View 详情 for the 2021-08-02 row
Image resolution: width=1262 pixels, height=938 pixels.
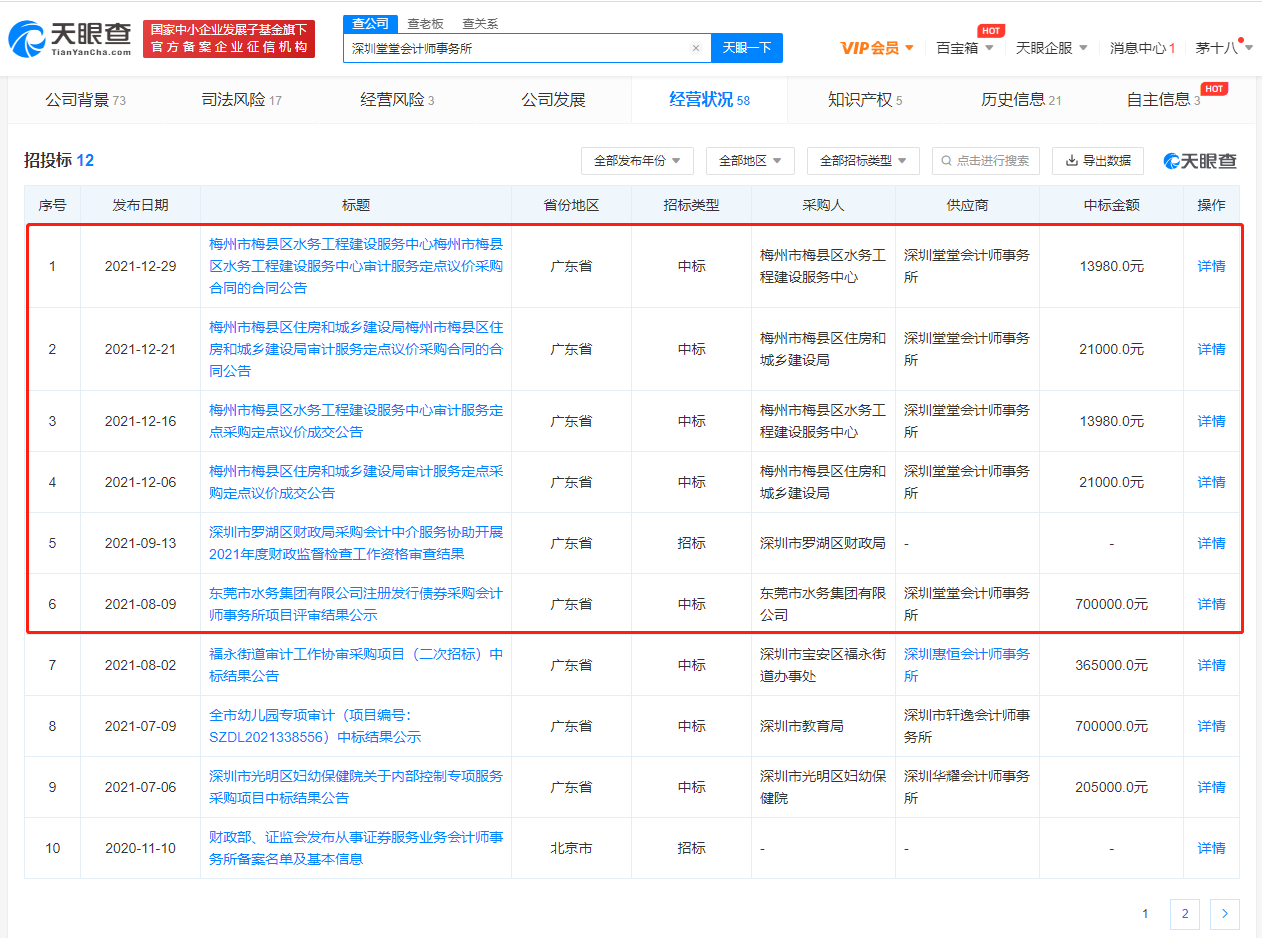click(1211, 665)
